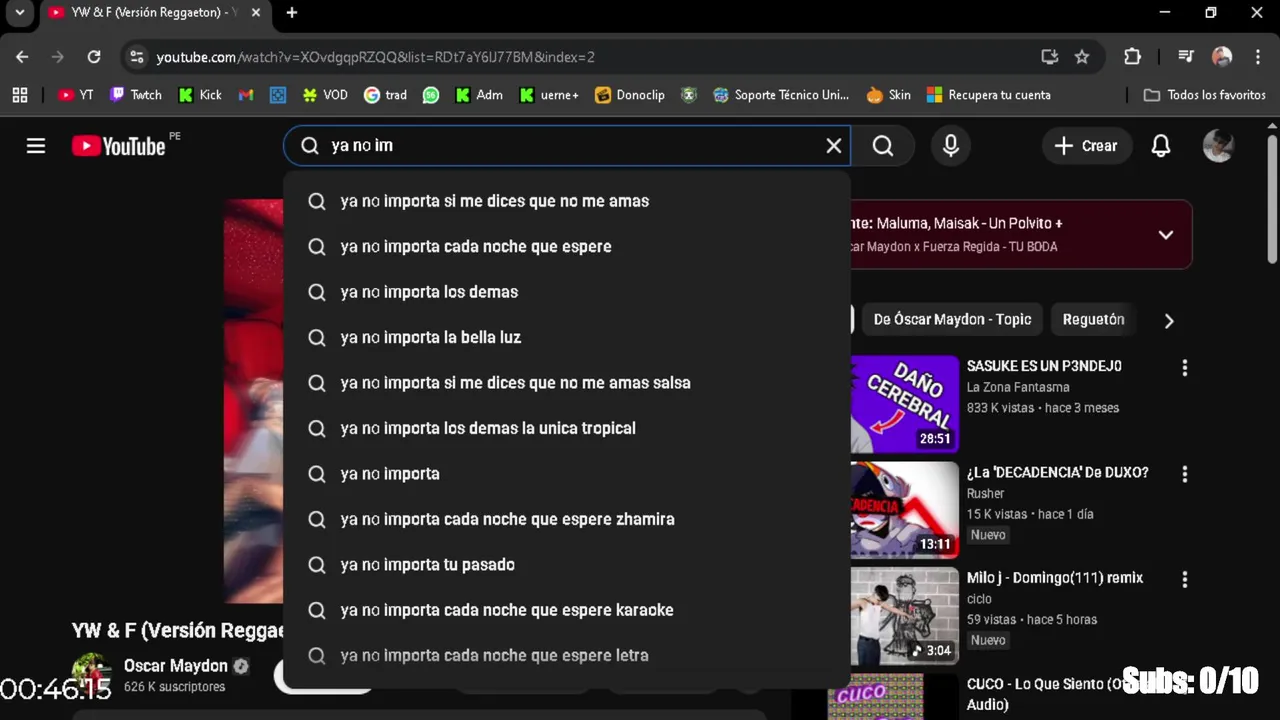Image resolution: width=1280 pixels, height=720 pixels.
Task: Select suggestion ending in 'espere letra'
Action: coord(567,656)
